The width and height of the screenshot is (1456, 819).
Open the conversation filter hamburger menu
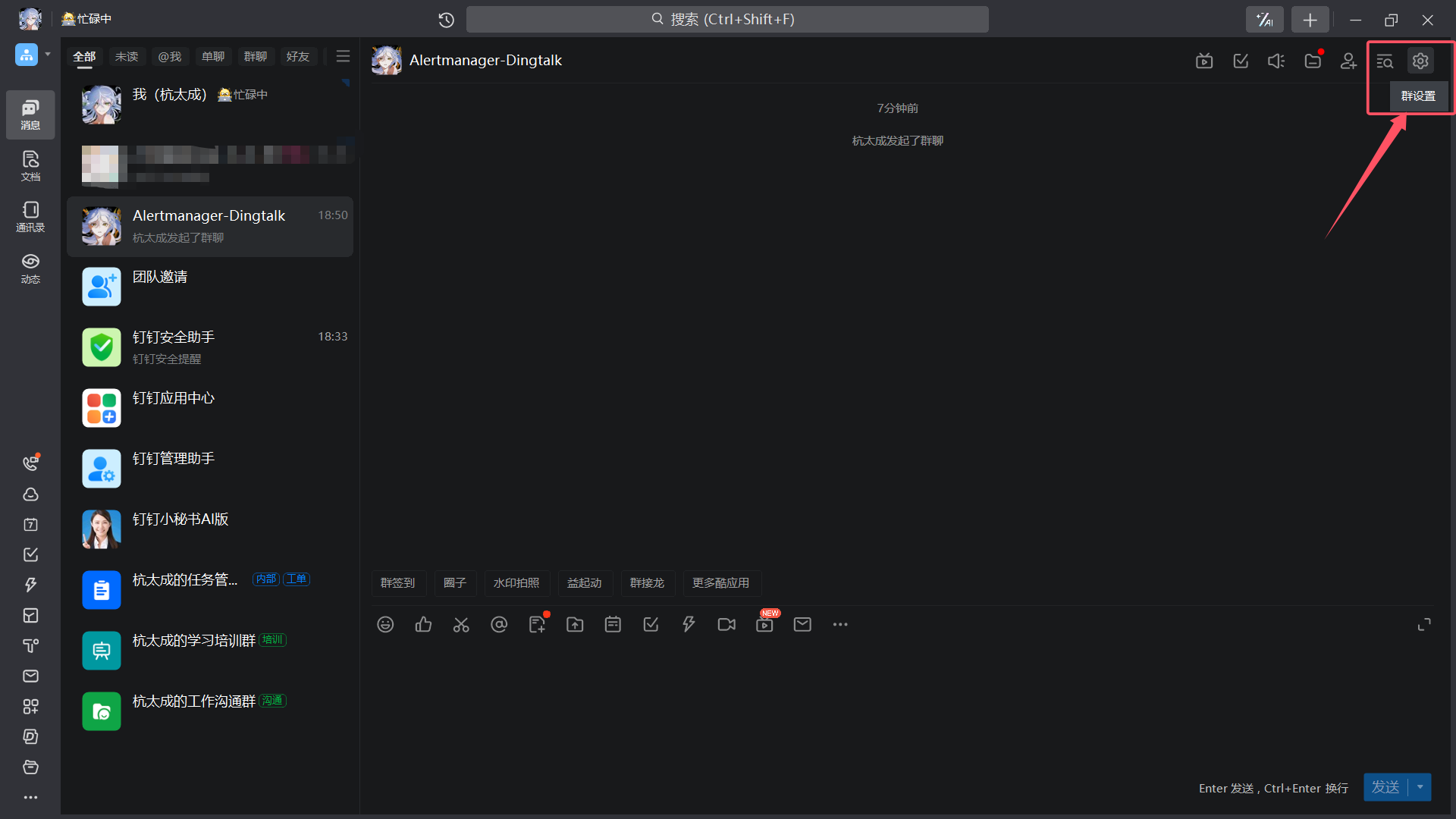pos(343,56)
